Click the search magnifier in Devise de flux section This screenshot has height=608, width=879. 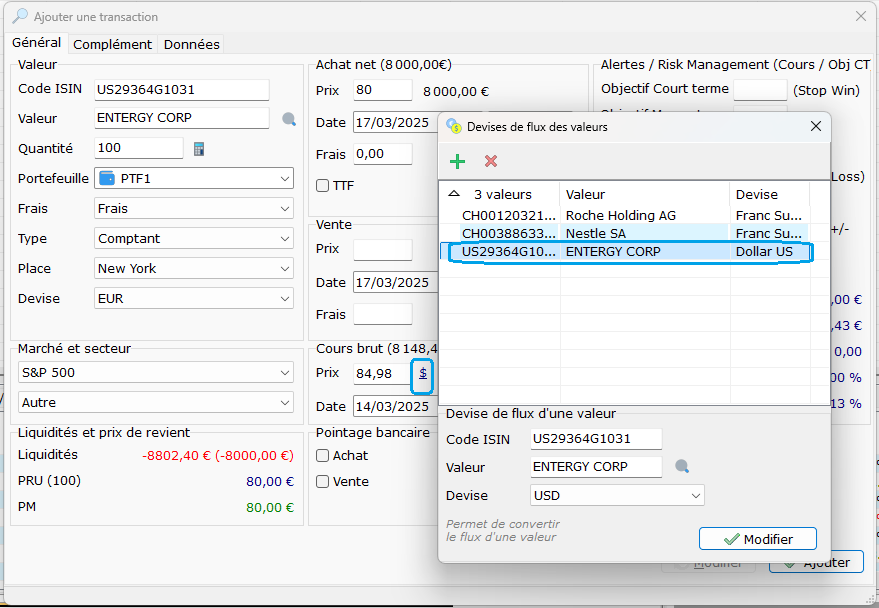682,466
